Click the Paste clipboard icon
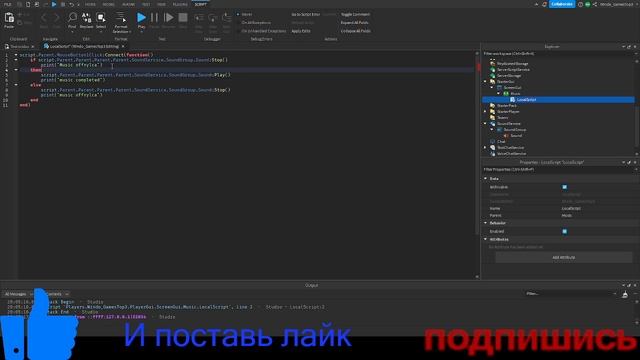 pyautogui.click(x=9, y=18)
